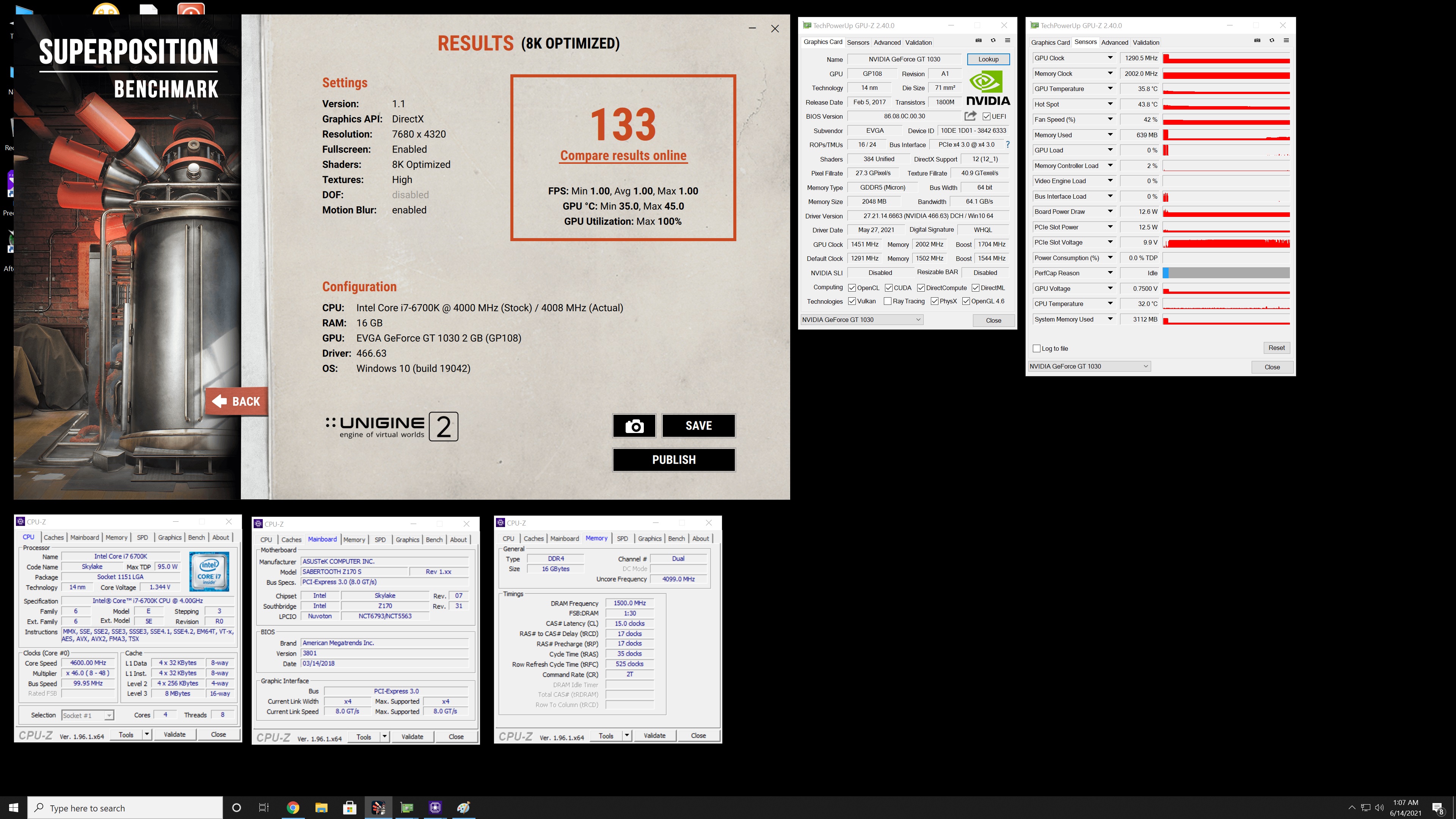Click the Validate button in CPU-Z Memory window

tap(654, 735)
